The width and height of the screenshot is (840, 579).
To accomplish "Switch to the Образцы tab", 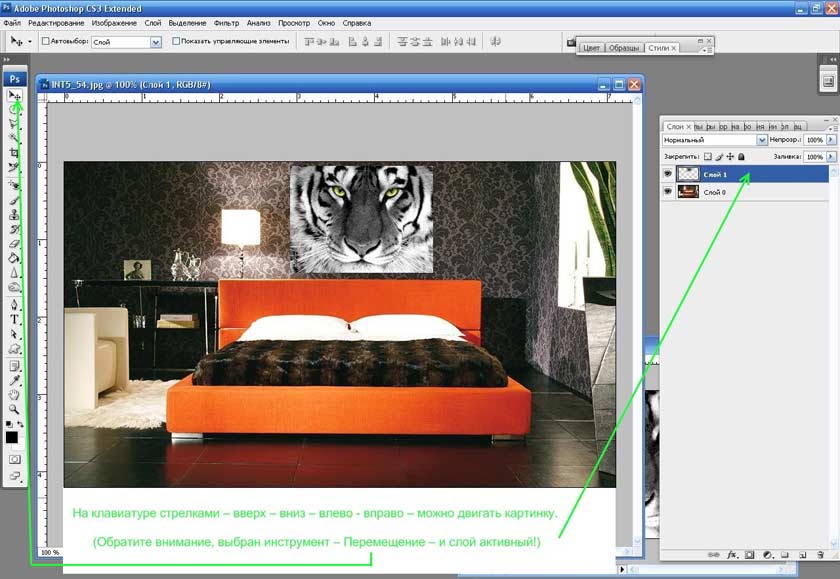I will 625,48.
